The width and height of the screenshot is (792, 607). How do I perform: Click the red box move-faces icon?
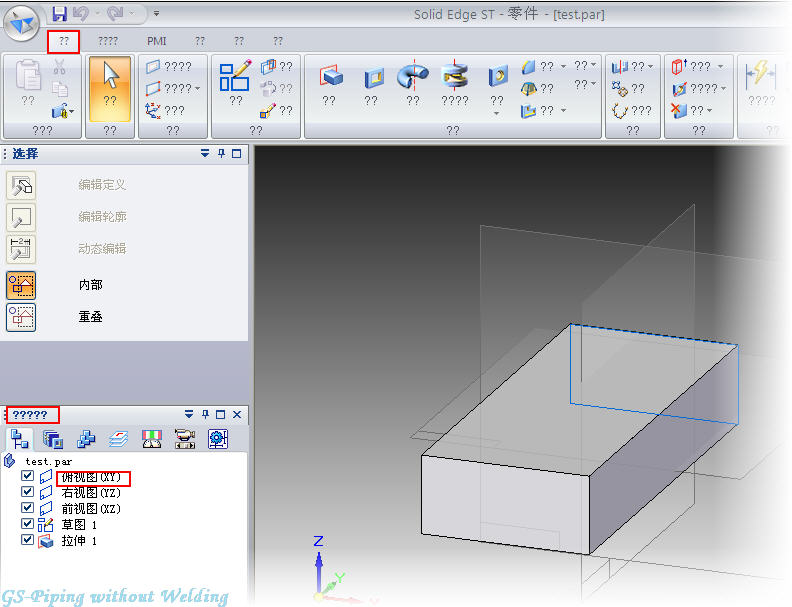pyautogui.click(x=679, y=66)
